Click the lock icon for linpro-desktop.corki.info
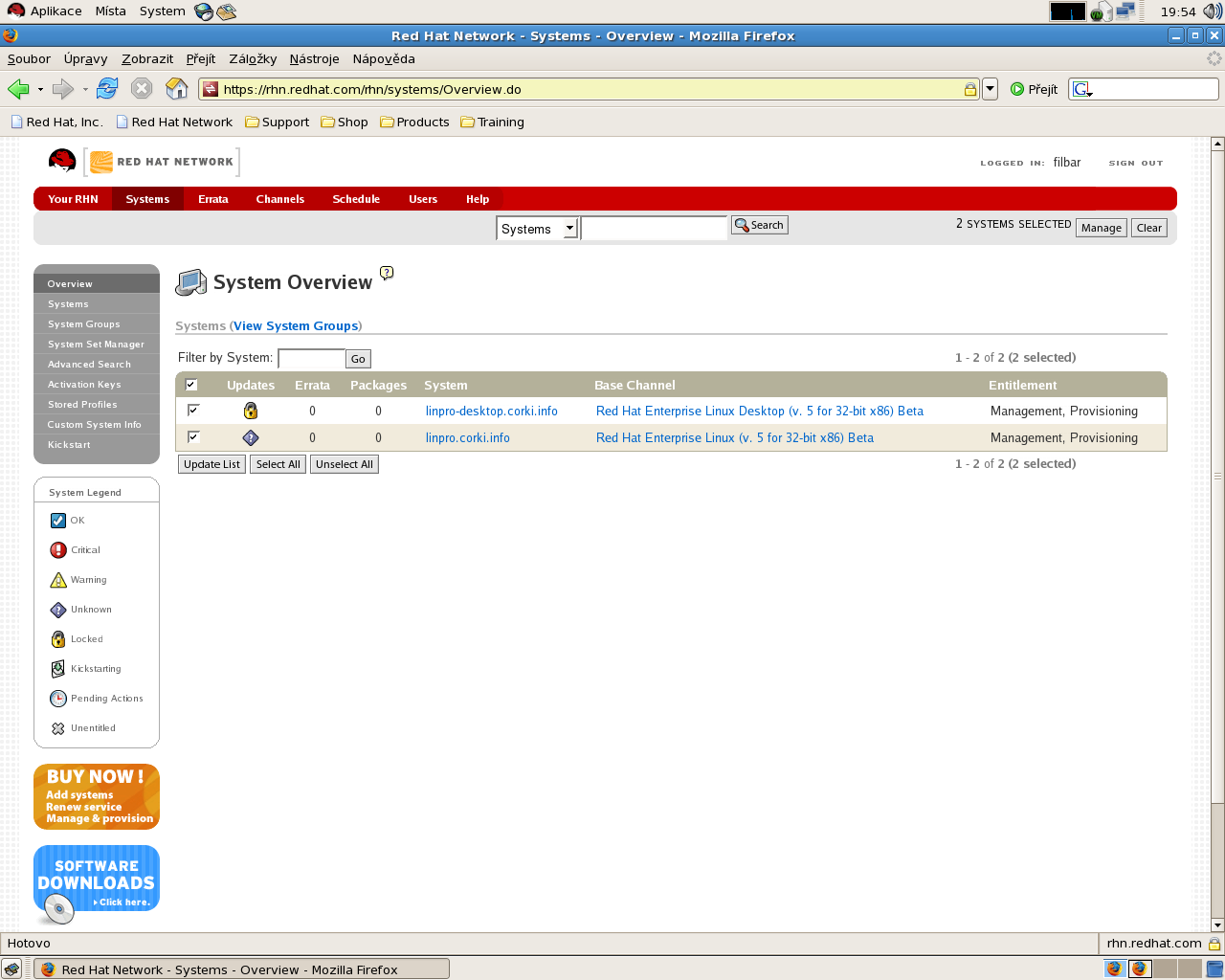Screen dimensions: 1225x980 251,411
